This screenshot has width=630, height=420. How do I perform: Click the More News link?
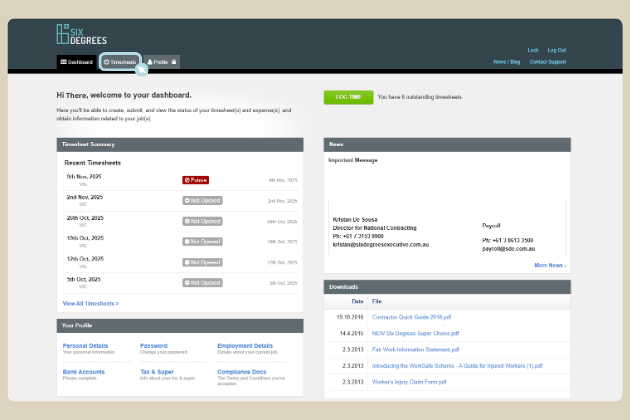(x=550, y=265)
